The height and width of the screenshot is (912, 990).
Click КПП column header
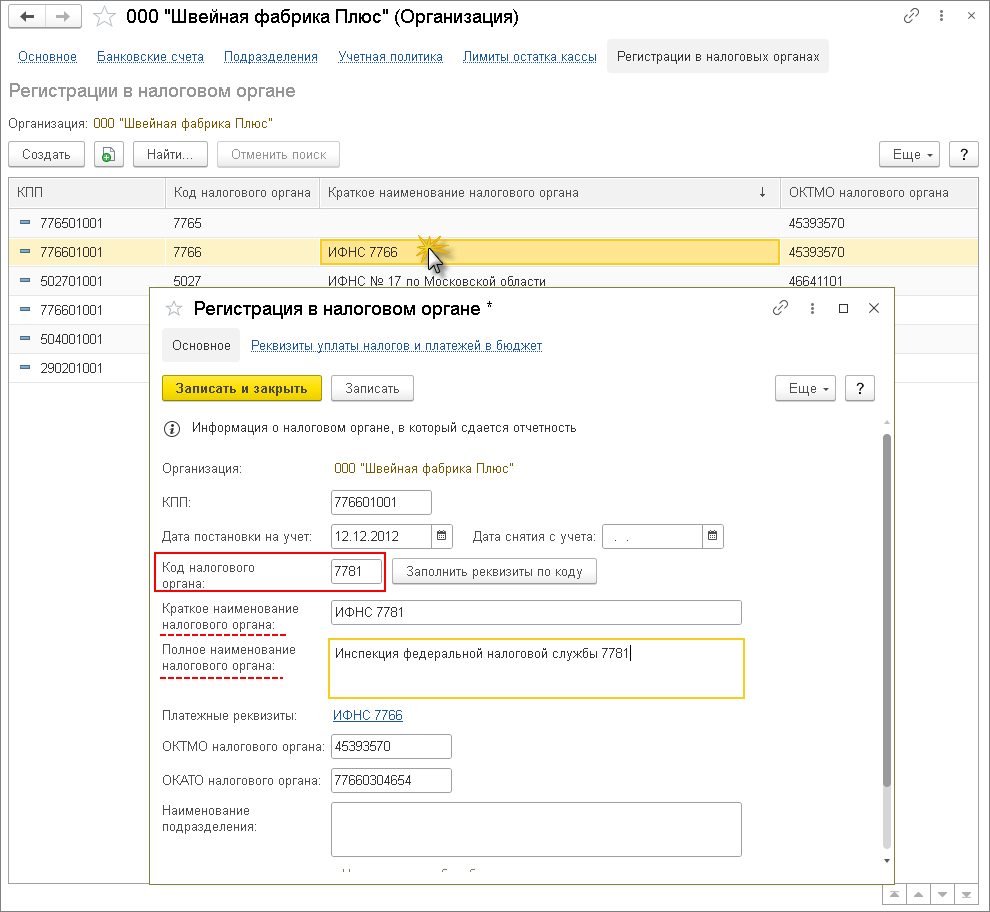click(x=87, y=193)
